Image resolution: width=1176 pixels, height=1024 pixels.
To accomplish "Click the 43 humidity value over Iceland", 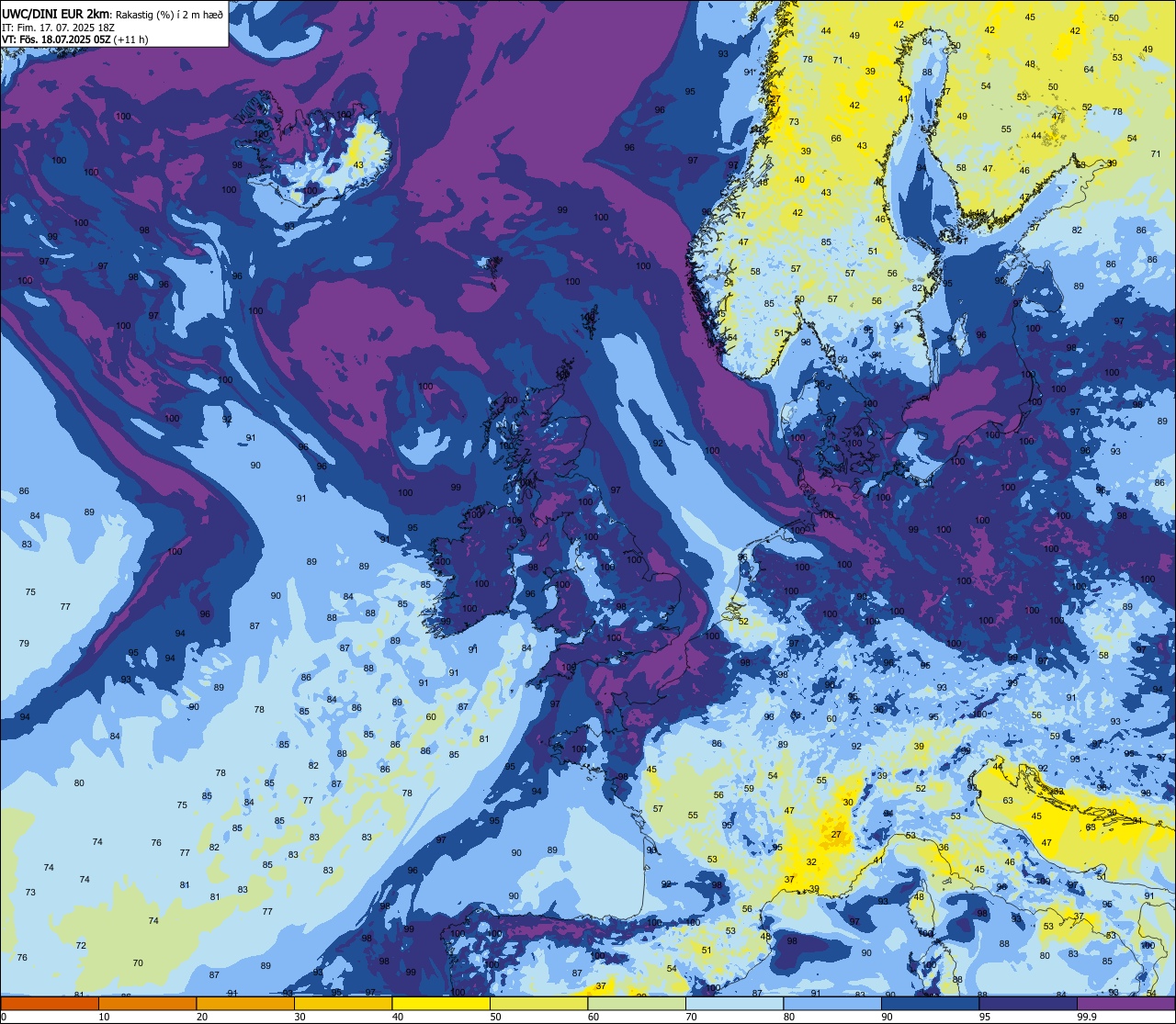I will click(358, 166).
